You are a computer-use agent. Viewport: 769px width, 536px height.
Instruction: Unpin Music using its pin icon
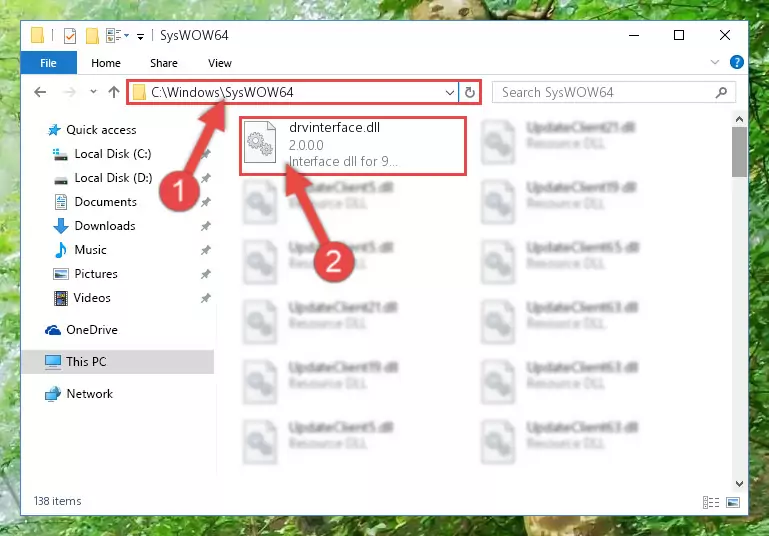205,250
